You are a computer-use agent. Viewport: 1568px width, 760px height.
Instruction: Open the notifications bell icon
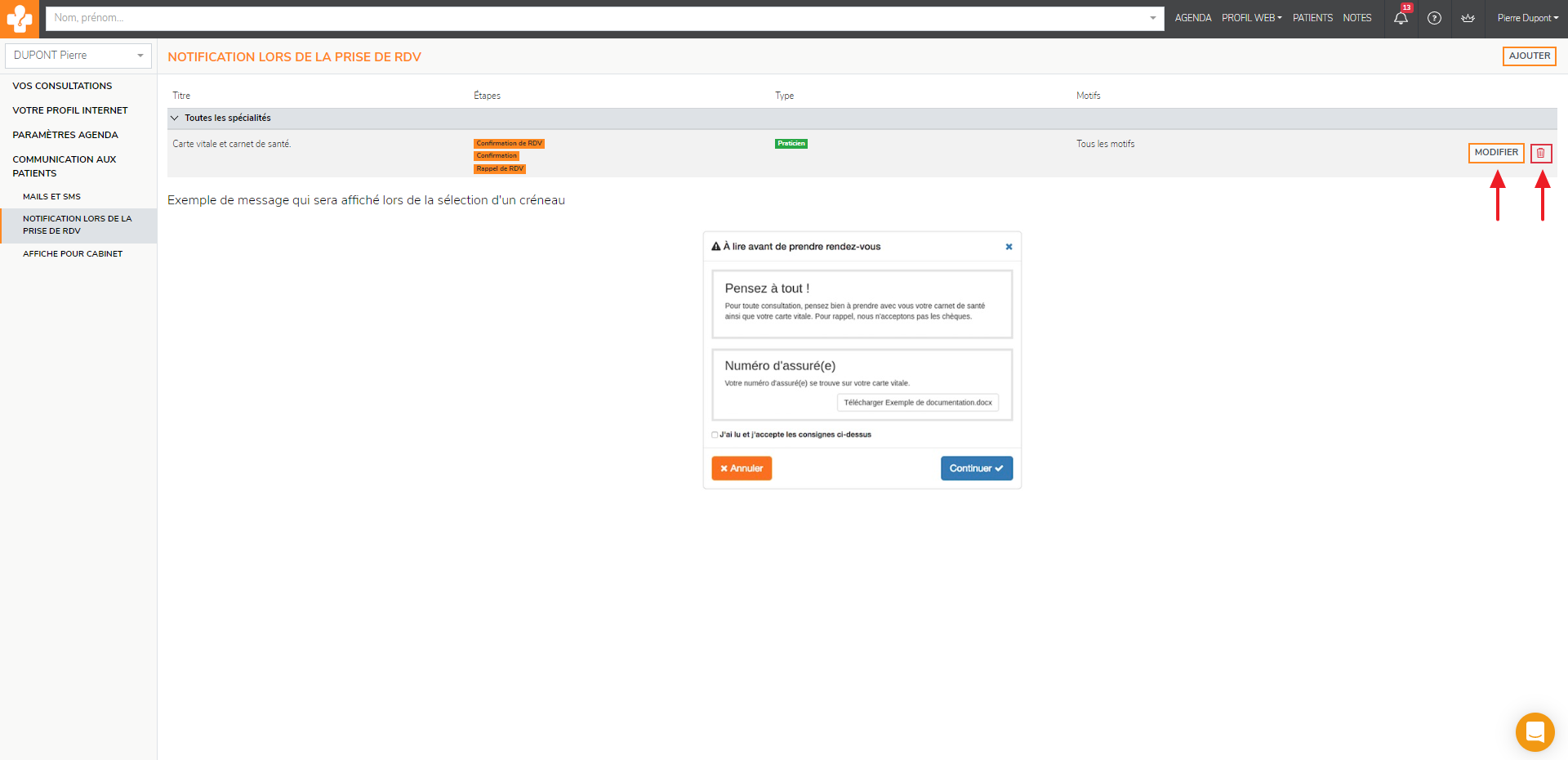coord(1401,18)
